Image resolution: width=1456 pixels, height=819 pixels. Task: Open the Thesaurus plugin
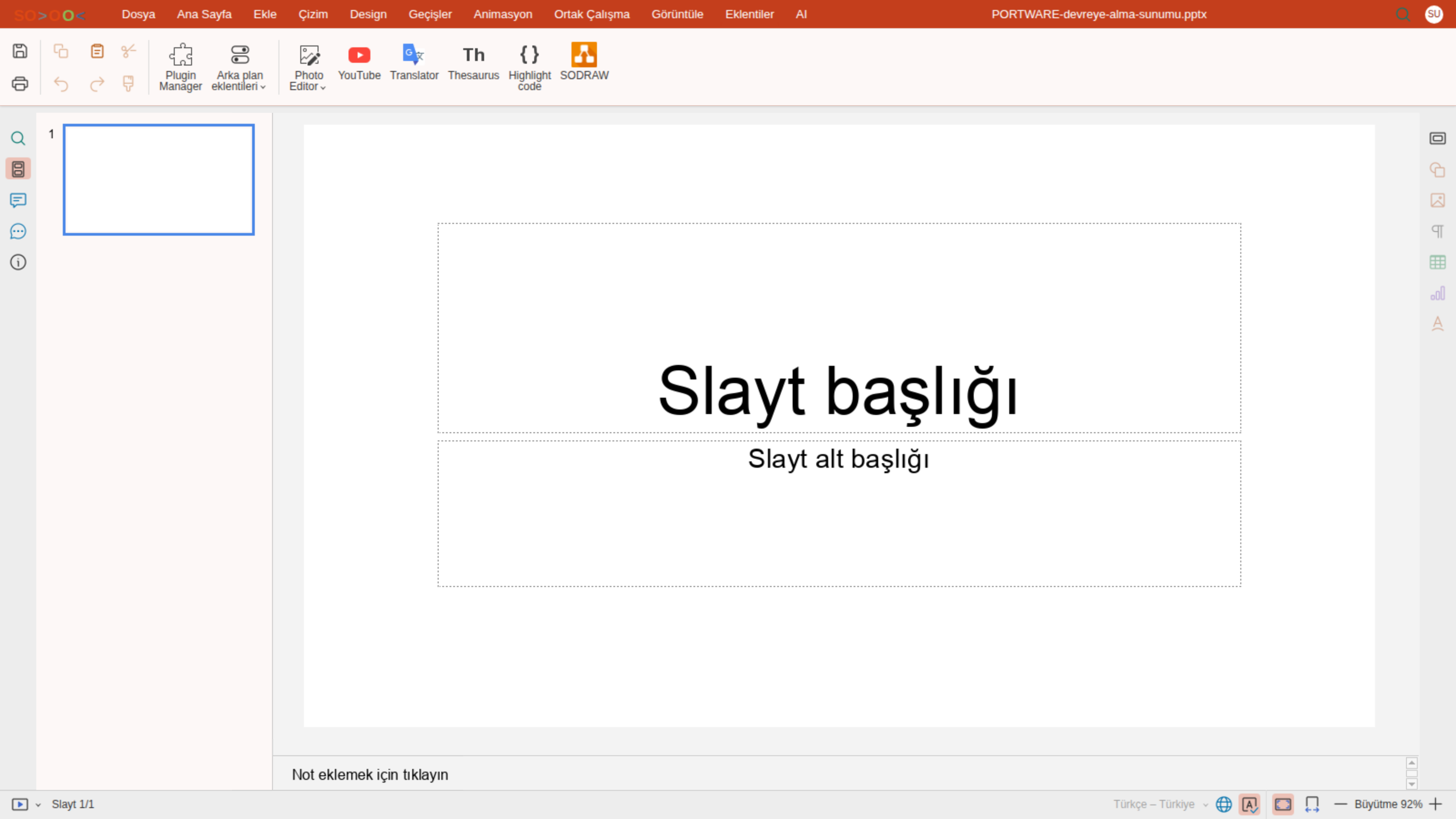pyautogui.click(x=473, y=62)
